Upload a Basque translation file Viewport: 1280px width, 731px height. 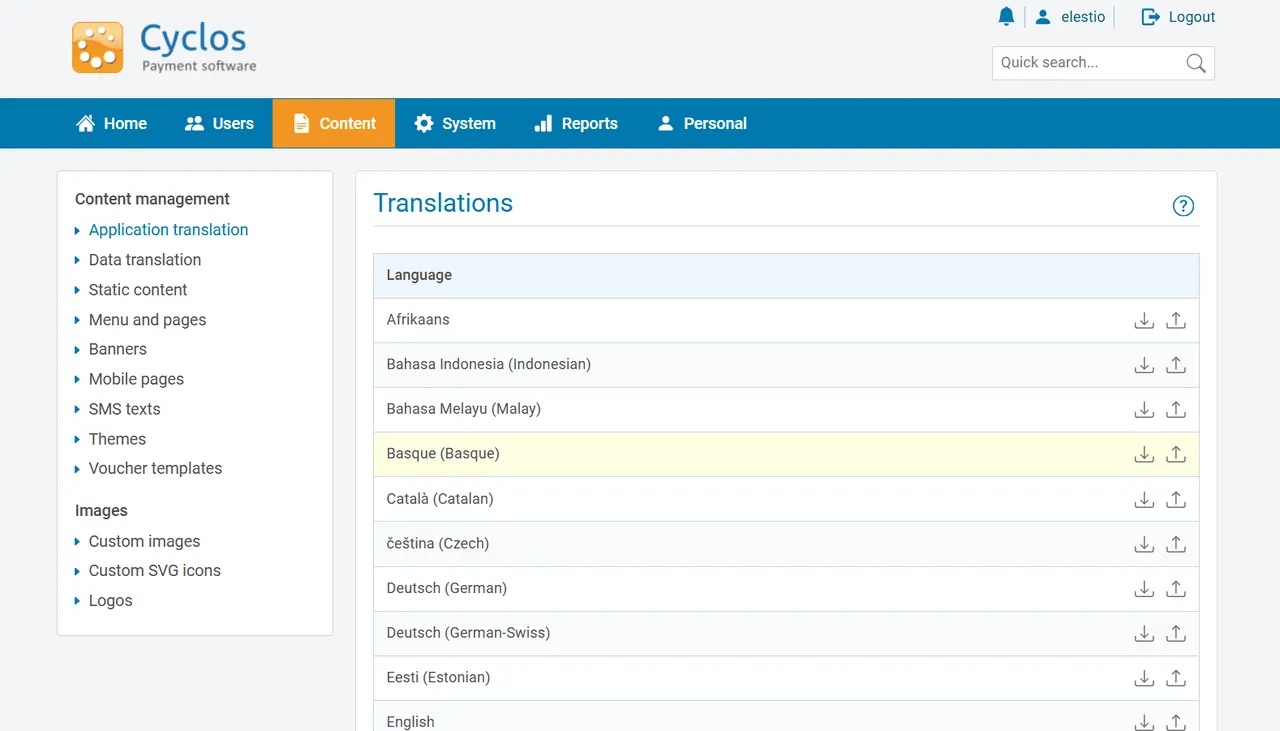point(1176,454)
